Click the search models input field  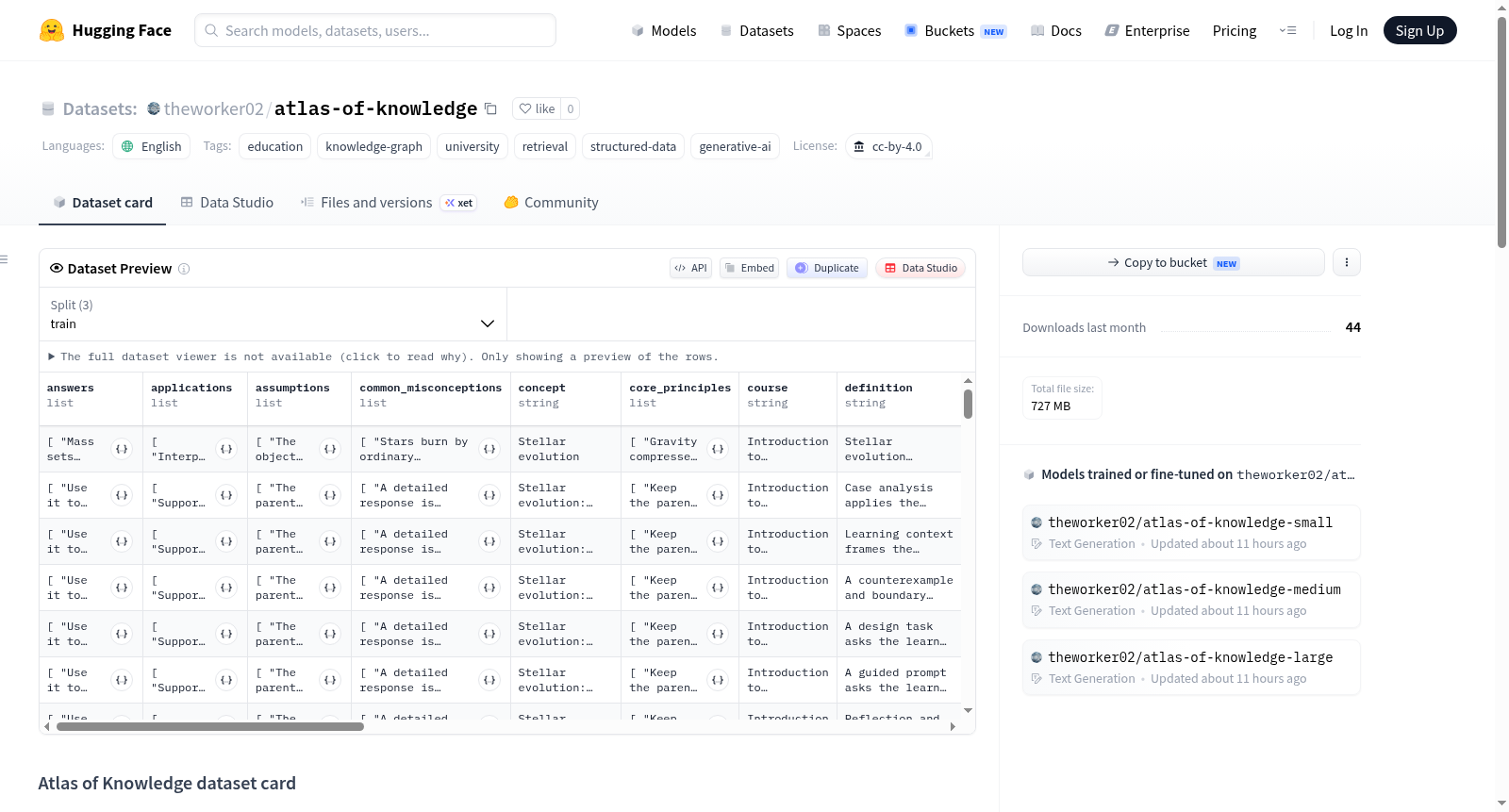375,30
